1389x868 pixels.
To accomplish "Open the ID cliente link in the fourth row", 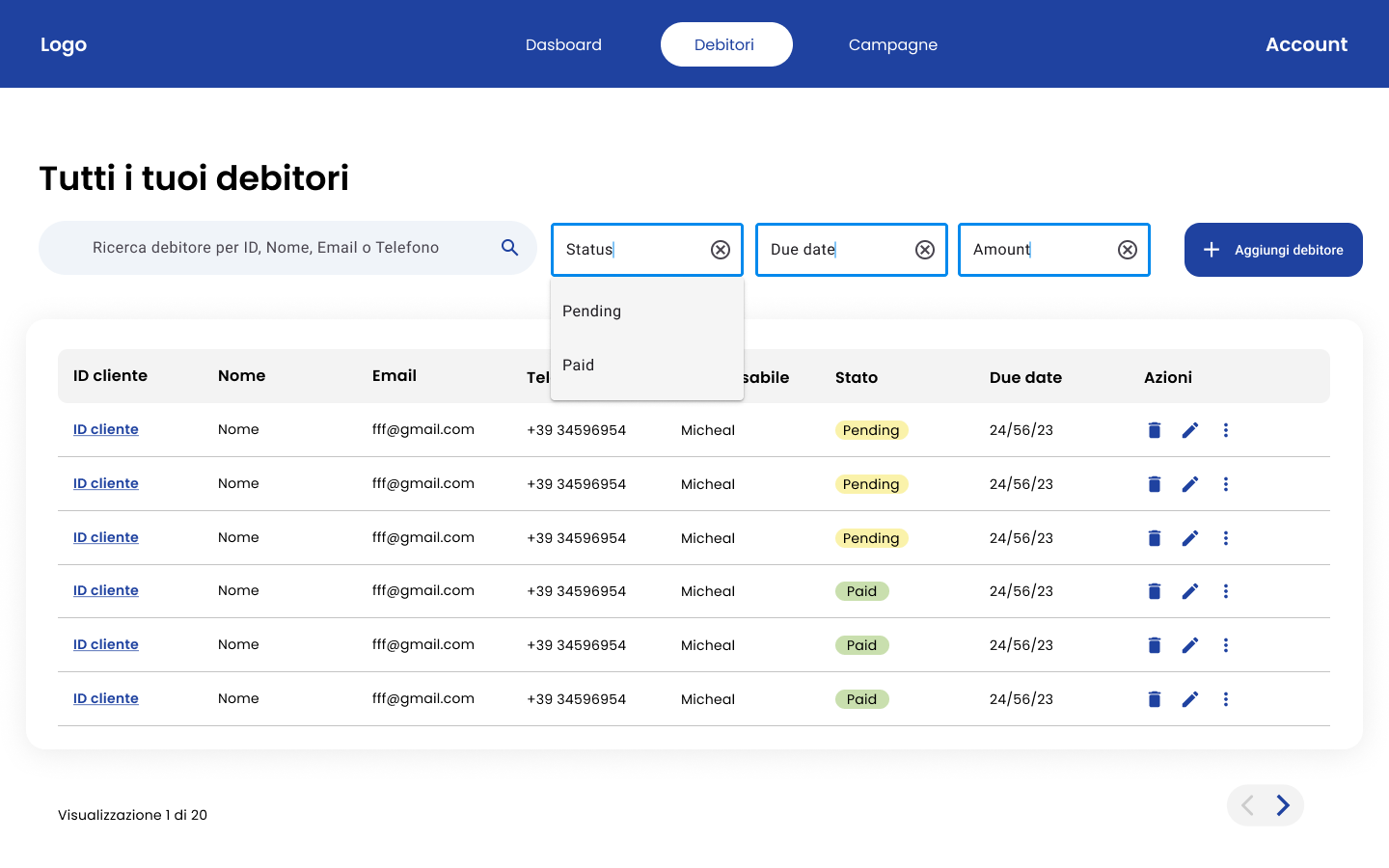I will coord(106,590).
